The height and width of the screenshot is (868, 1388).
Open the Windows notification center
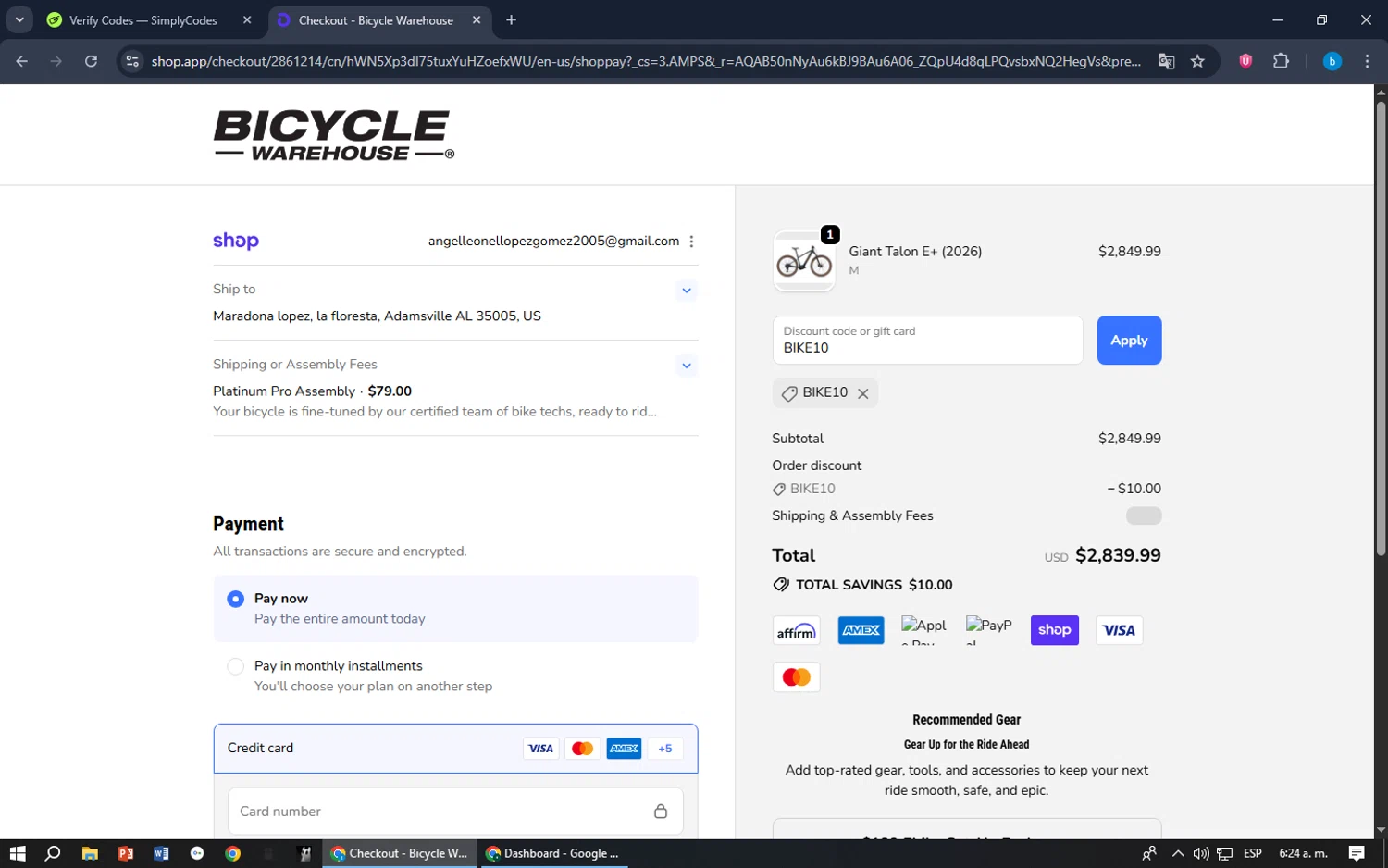click(x=1357, y=853)
